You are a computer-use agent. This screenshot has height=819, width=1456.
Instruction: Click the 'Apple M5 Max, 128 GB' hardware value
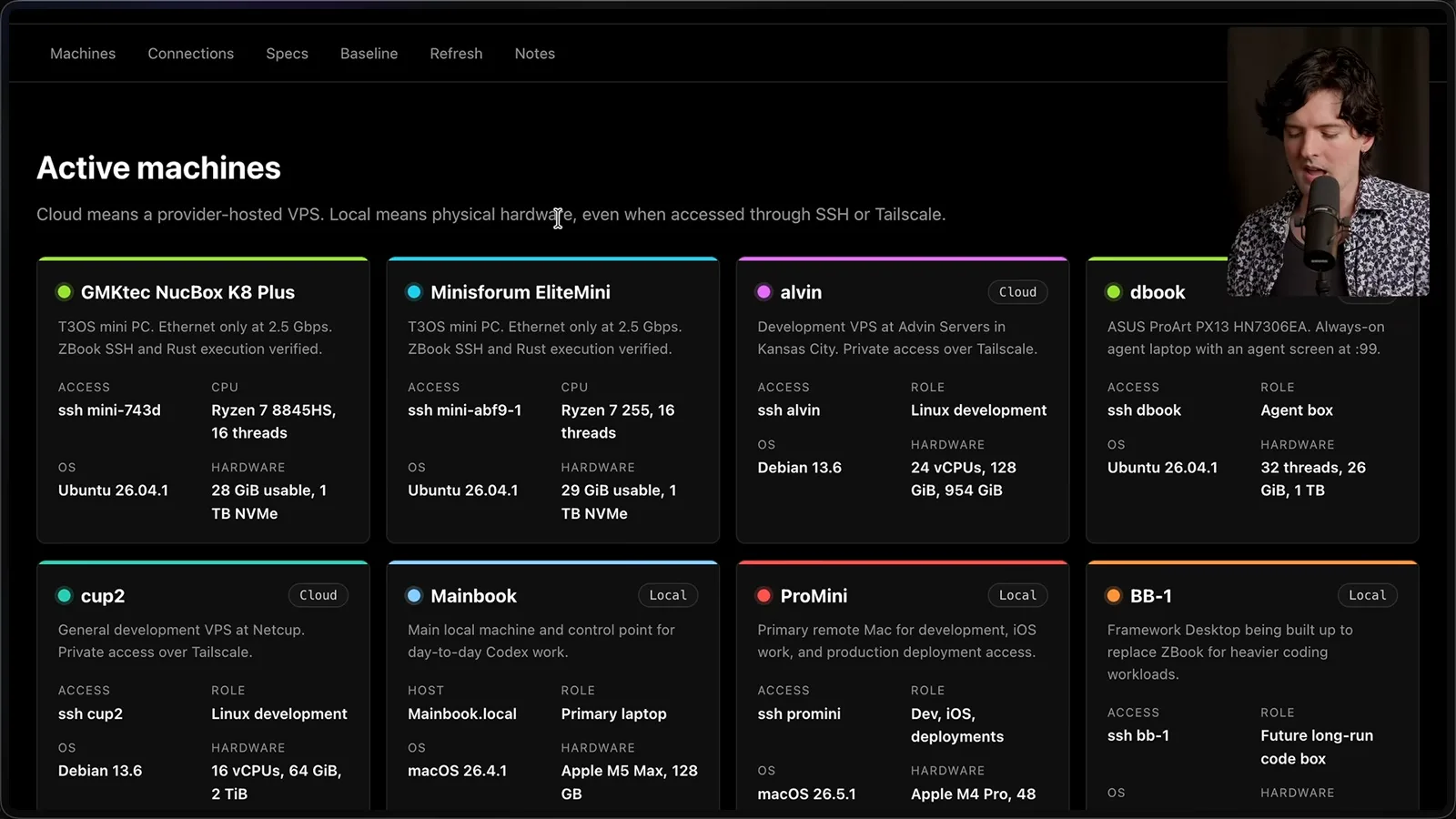[x=630, y=782]
